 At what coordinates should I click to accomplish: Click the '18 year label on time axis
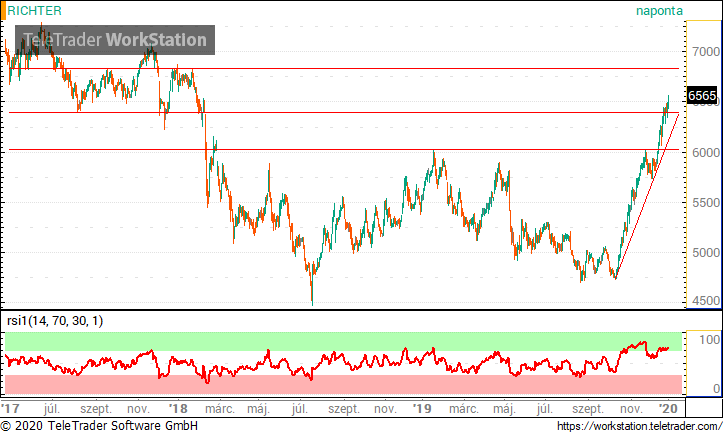[x=178, y=409]
